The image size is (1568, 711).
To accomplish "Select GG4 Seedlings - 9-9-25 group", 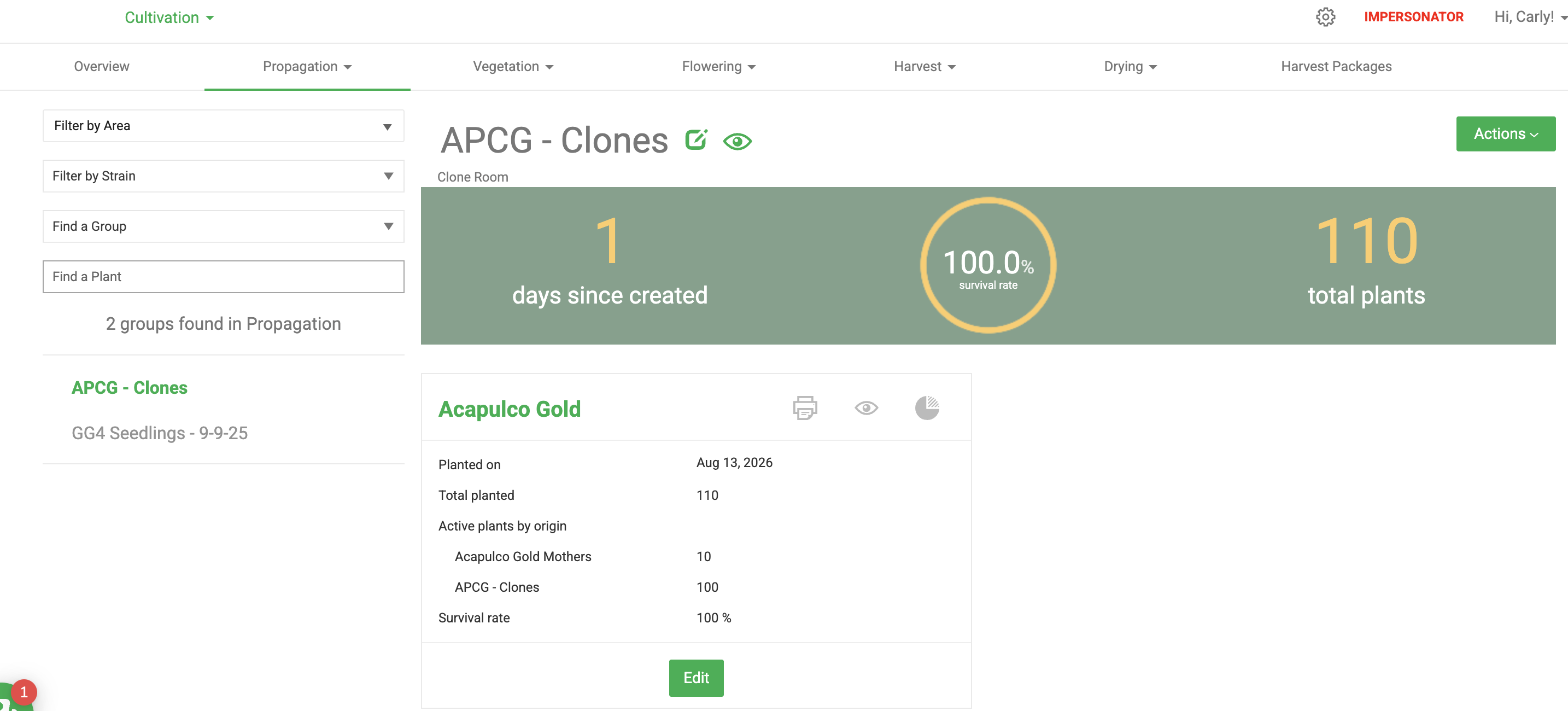I will coord(160,433).
